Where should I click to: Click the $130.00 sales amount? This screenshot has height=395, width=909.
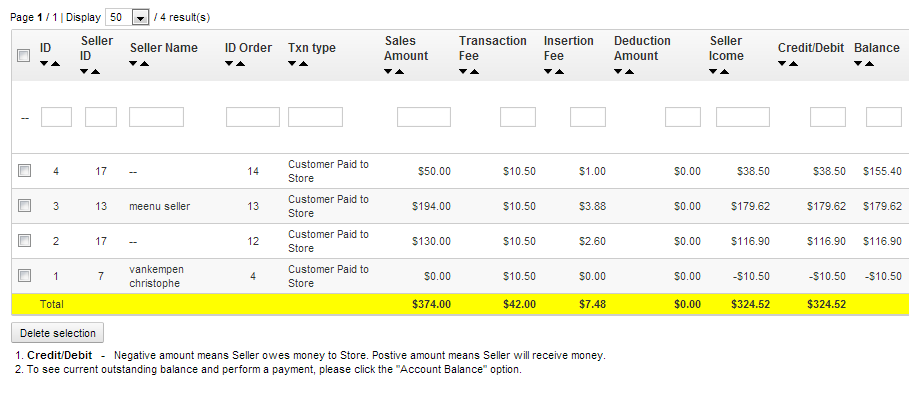click(431, 241)
